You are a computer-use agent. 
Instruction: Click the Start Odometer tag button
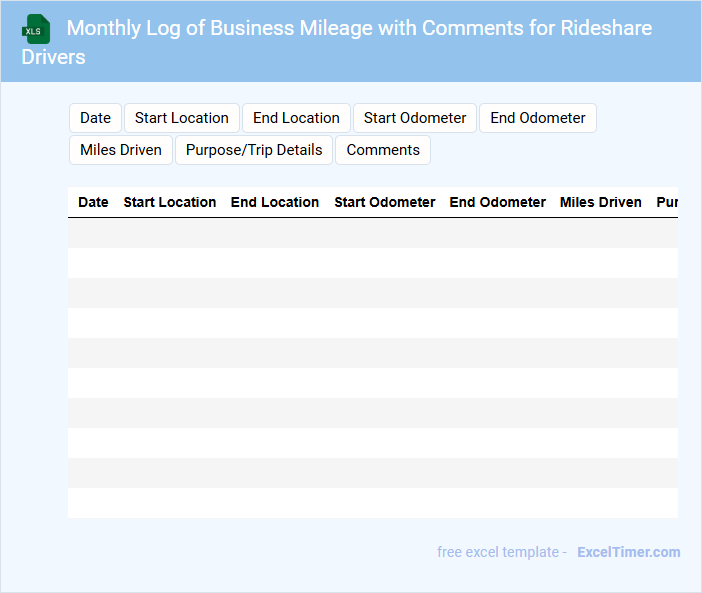point(415,118)
